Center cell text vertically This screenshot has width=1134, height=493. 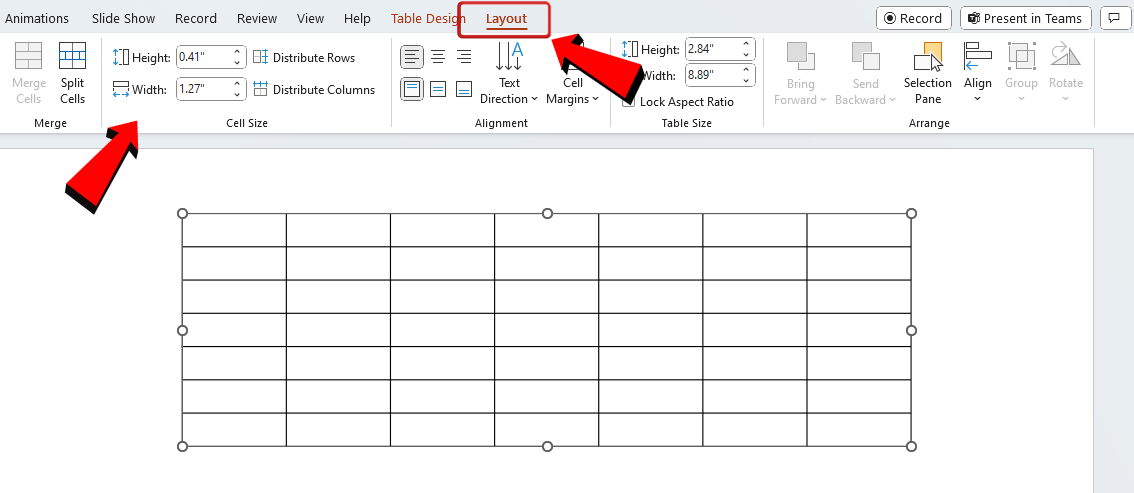pos(438,90)
